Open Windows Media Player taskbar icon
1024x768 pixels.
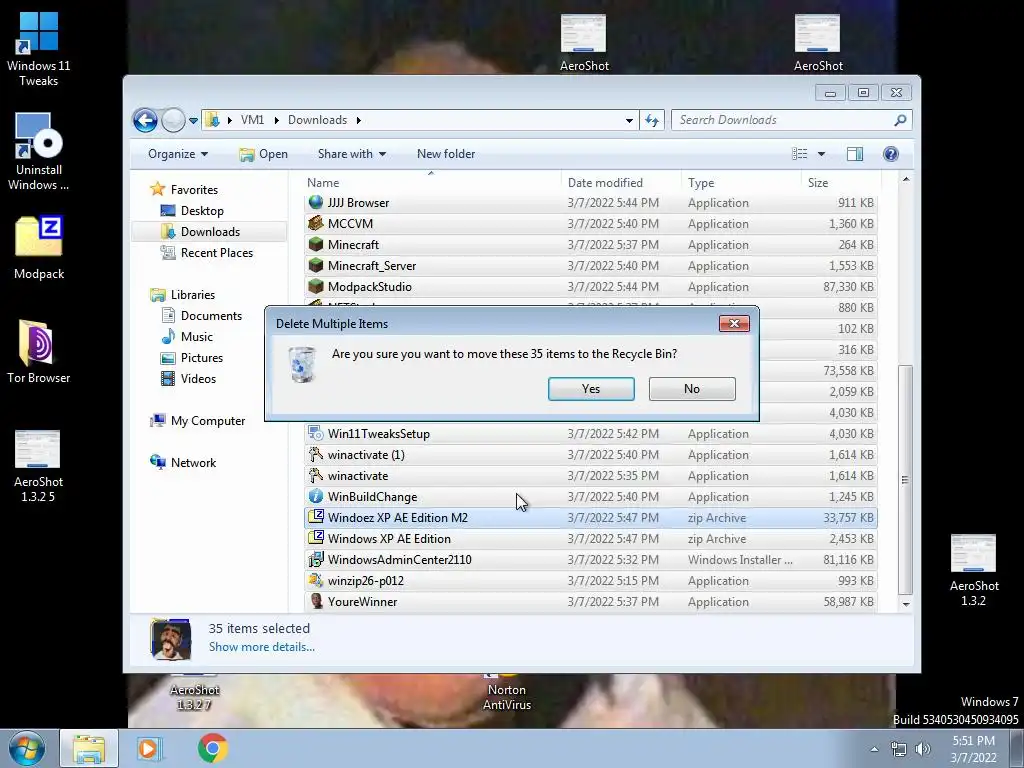(149, 748)
